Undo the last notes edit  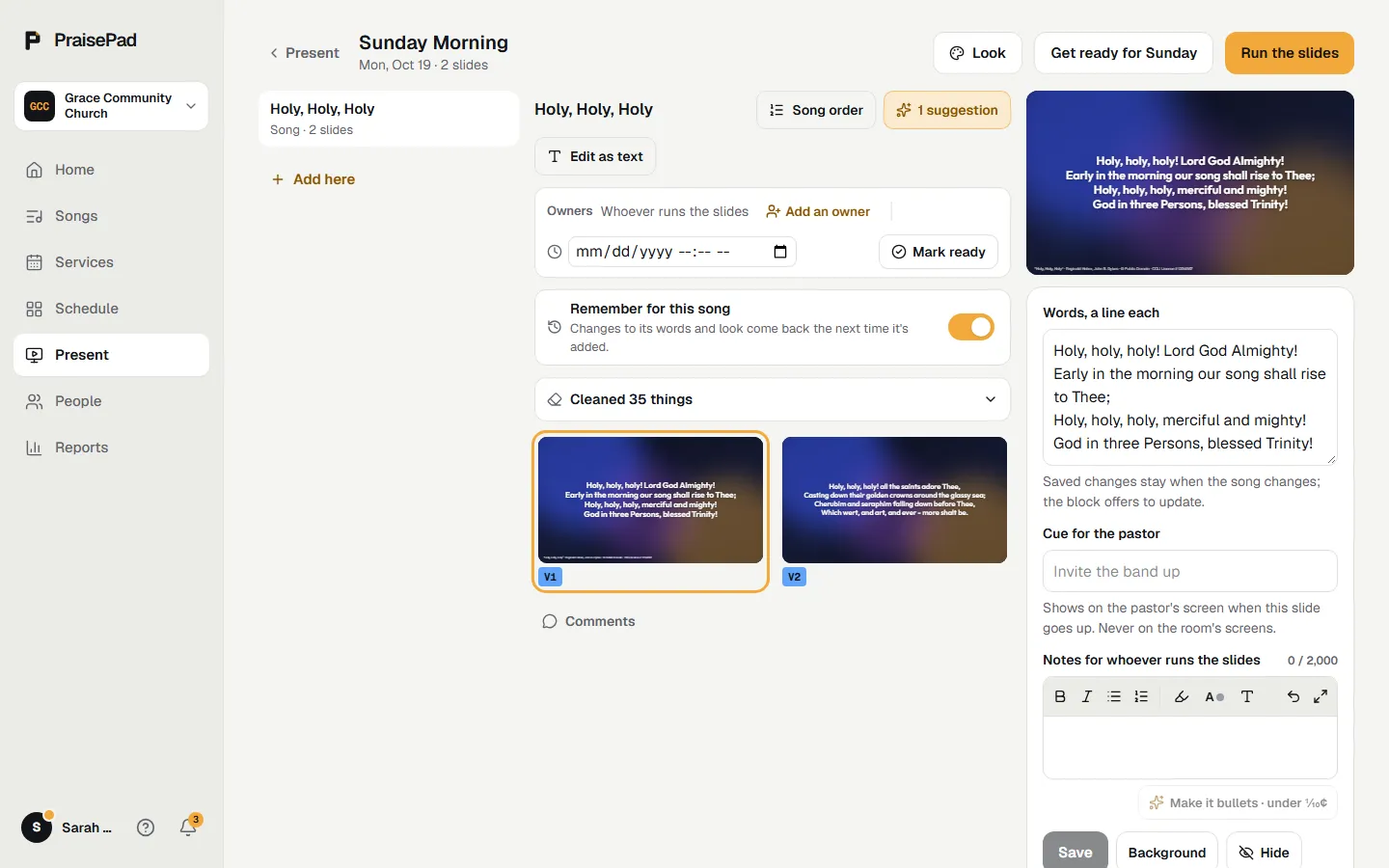pos(1294,696)
